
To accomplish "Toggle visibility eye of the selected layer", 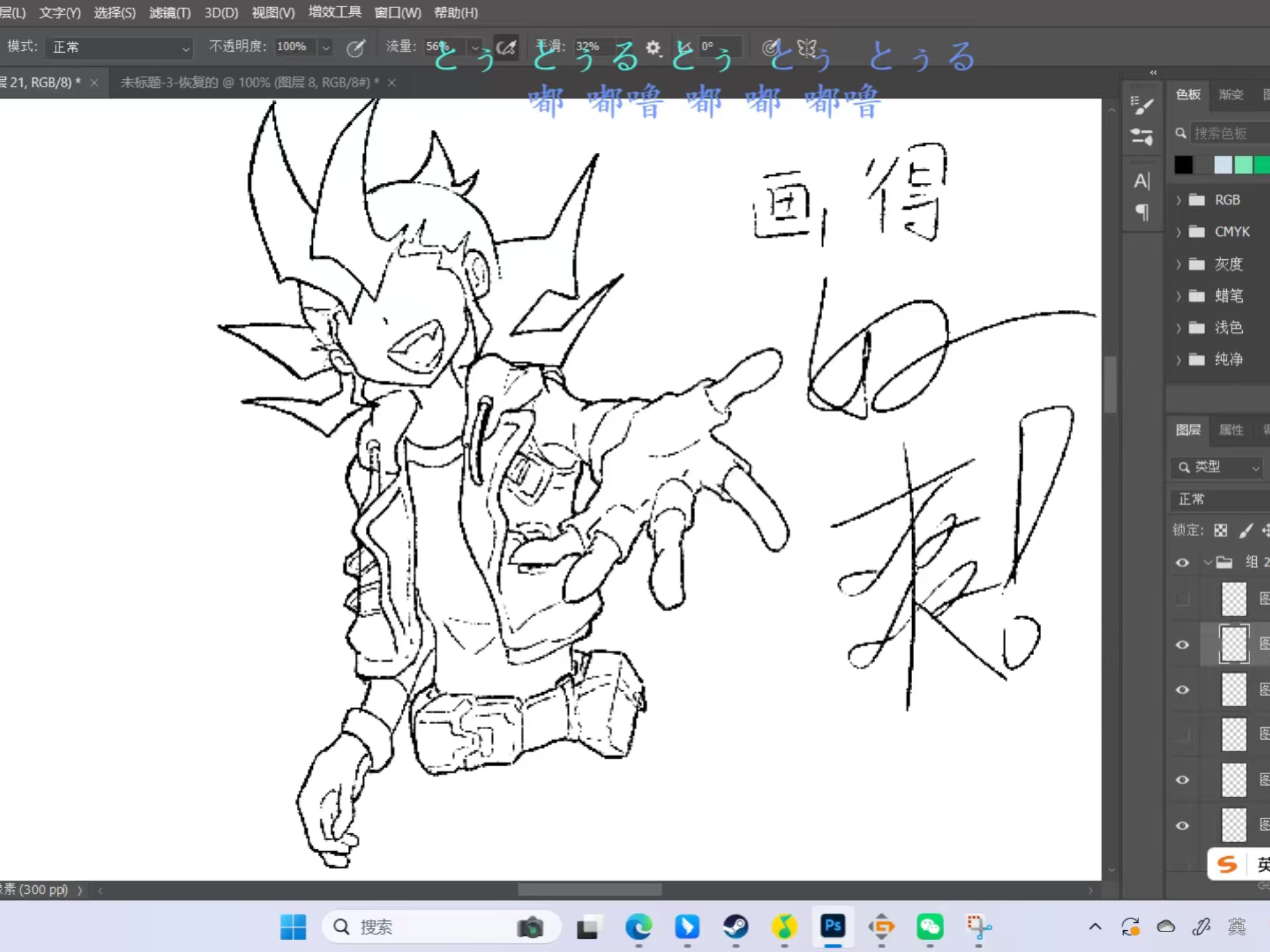I will point(1183,645).
